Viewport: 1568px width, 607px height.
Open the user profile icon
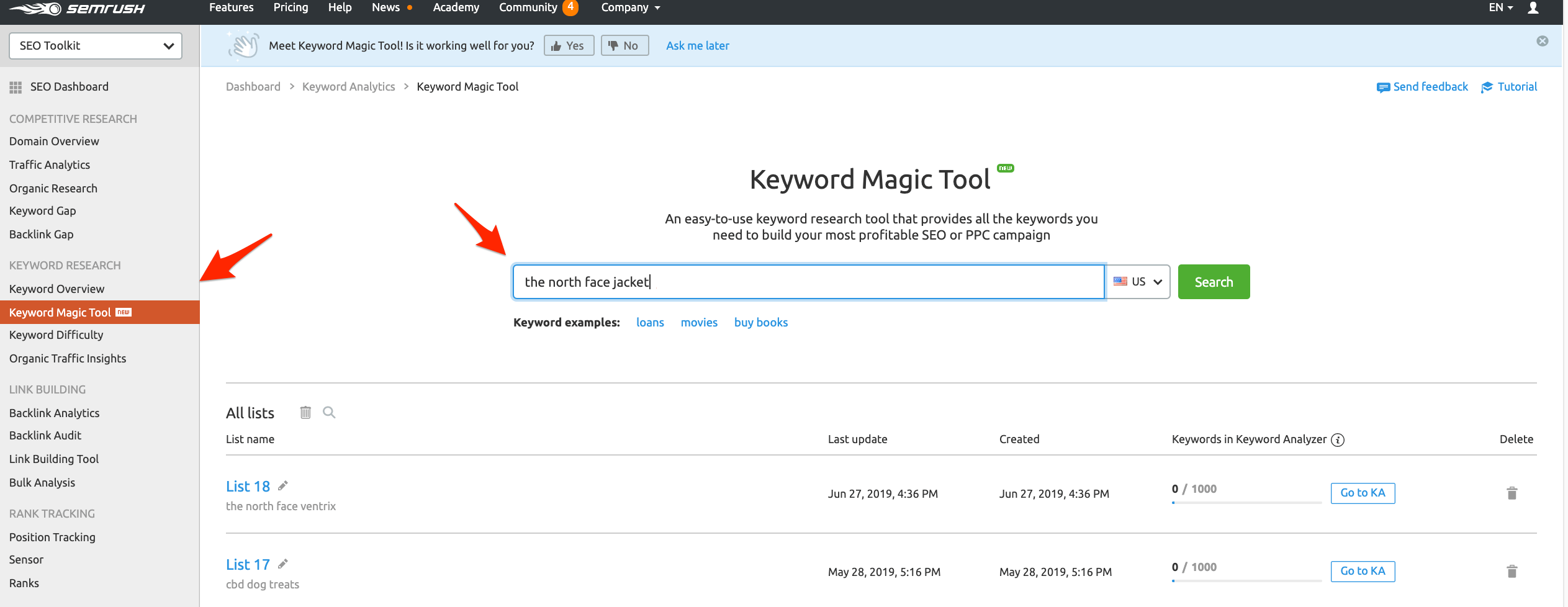point(1533,8)
